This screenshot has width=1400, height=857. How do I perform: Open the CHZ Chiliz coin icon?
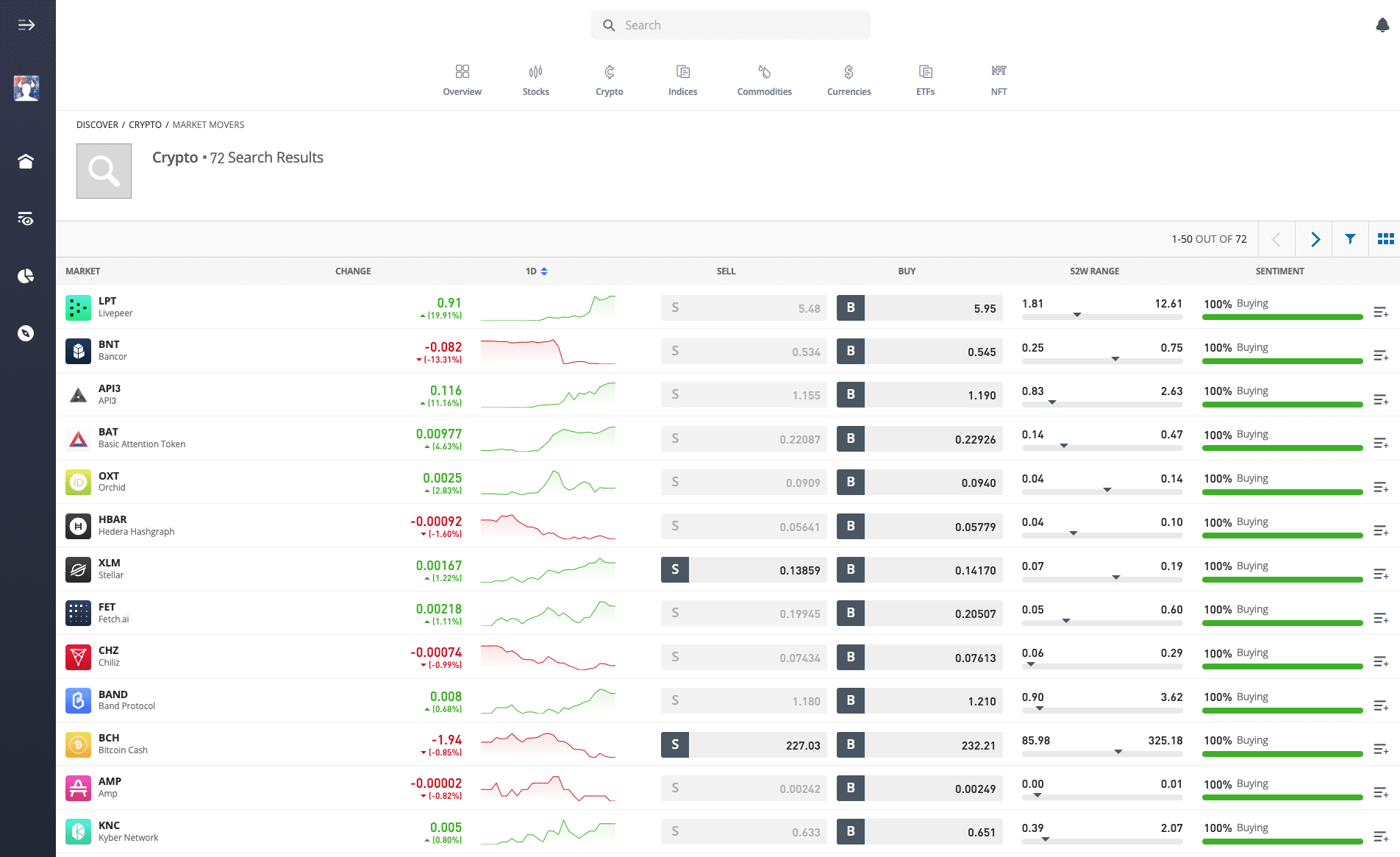point(78,657)
